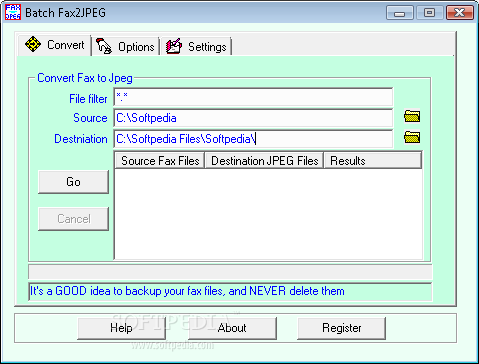Maximize the Batch Fax2JPEG window

(429, 13)
